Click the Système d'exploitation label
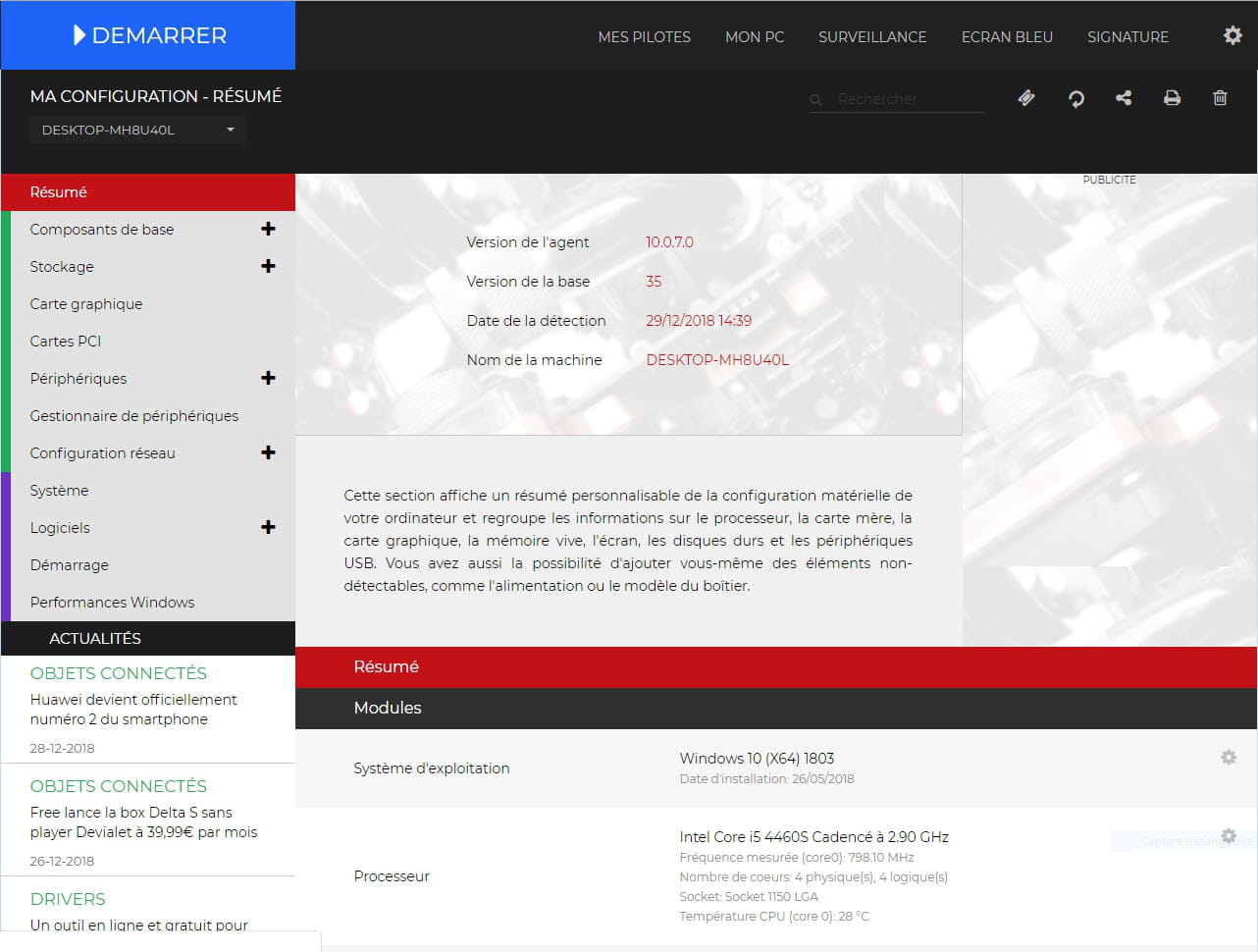Viewport: 1258px width, 952px height. (432, 768)
